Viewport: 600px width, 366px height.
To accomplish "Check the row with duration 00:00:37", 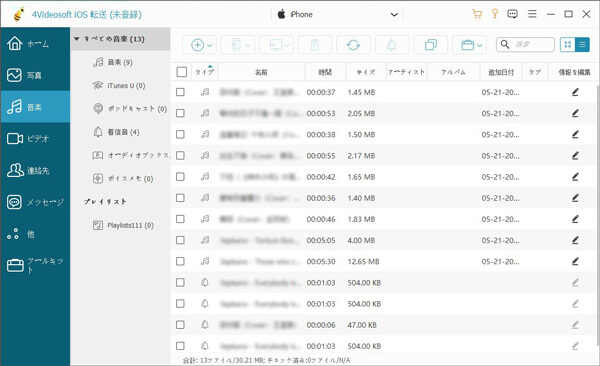I will pos(180,92).
